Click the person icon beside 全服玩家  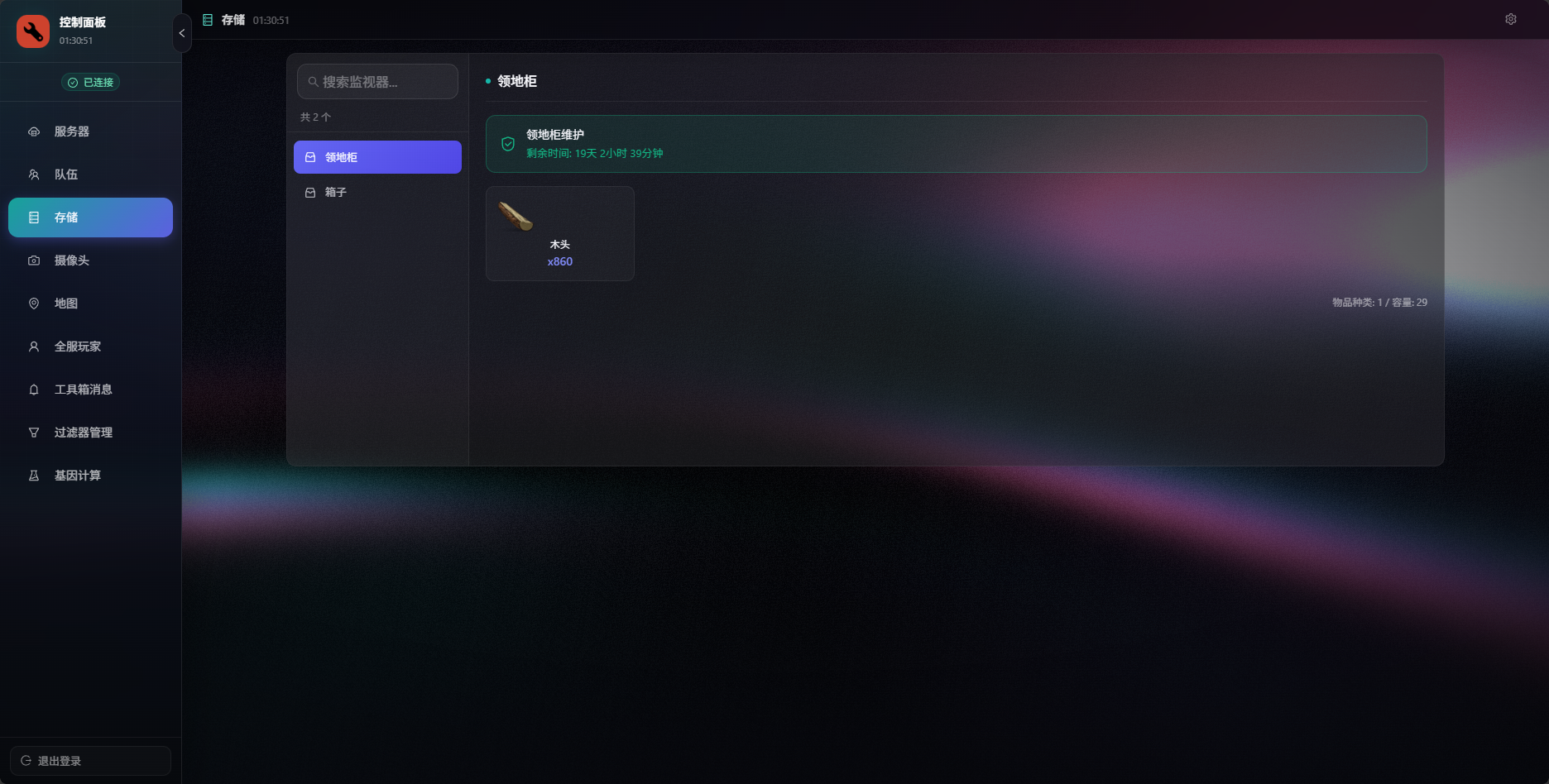pyautogui.click(x=34, y=347)
